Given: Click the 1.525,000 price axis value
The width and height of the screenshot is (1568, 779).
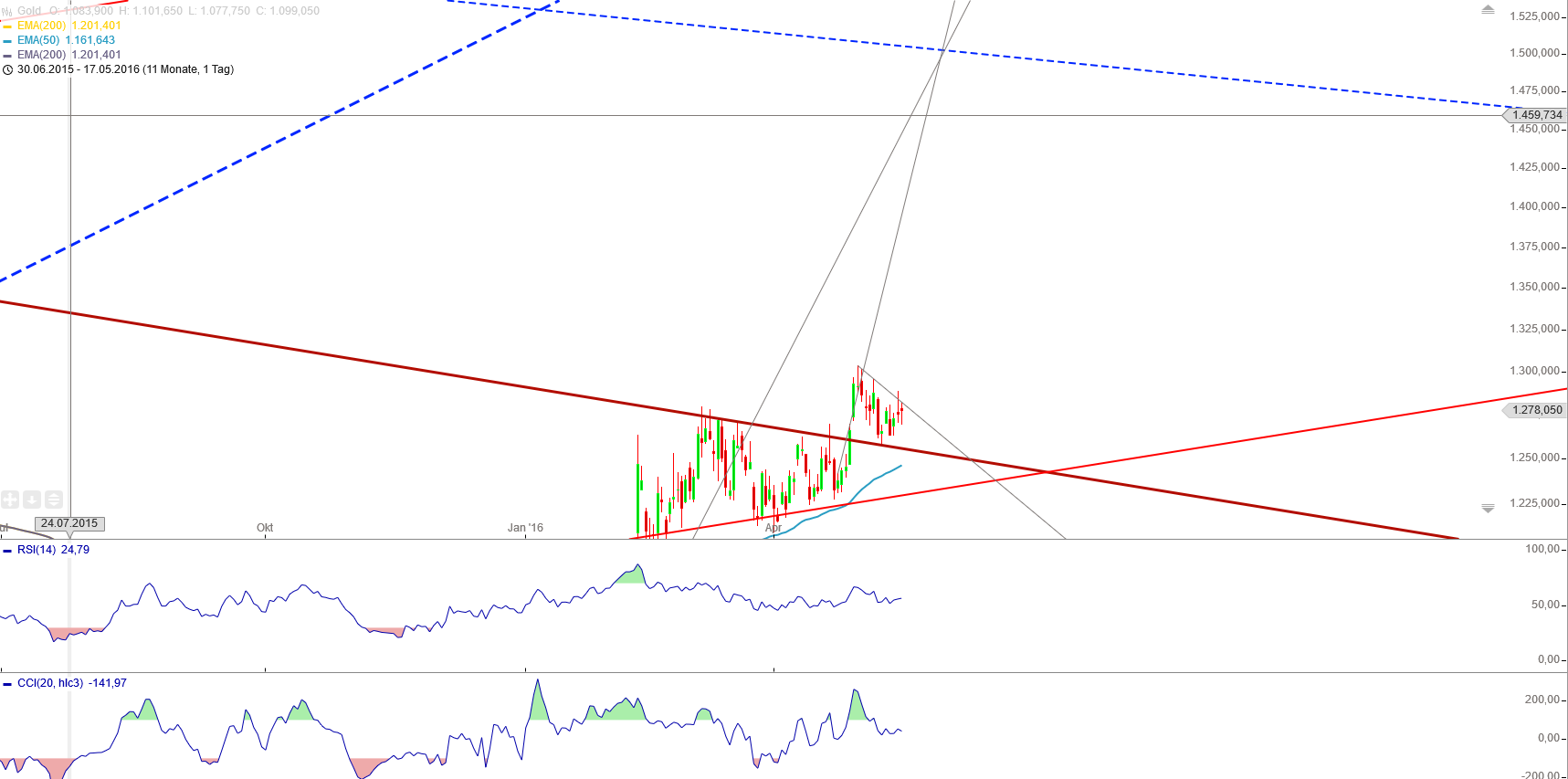Looking at the screenshot, I should point(1534,16).
